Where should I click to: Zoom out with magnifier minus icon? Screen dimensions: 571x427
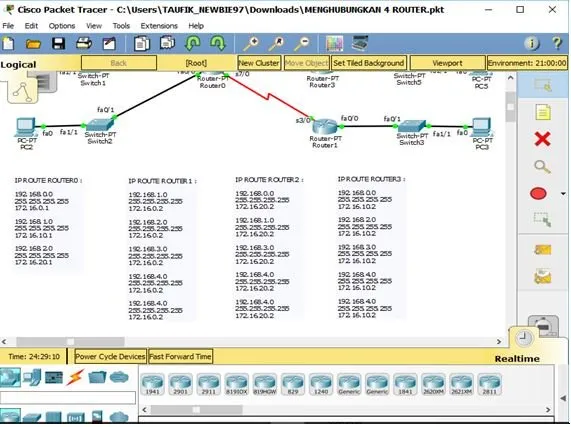coord(302,44)
